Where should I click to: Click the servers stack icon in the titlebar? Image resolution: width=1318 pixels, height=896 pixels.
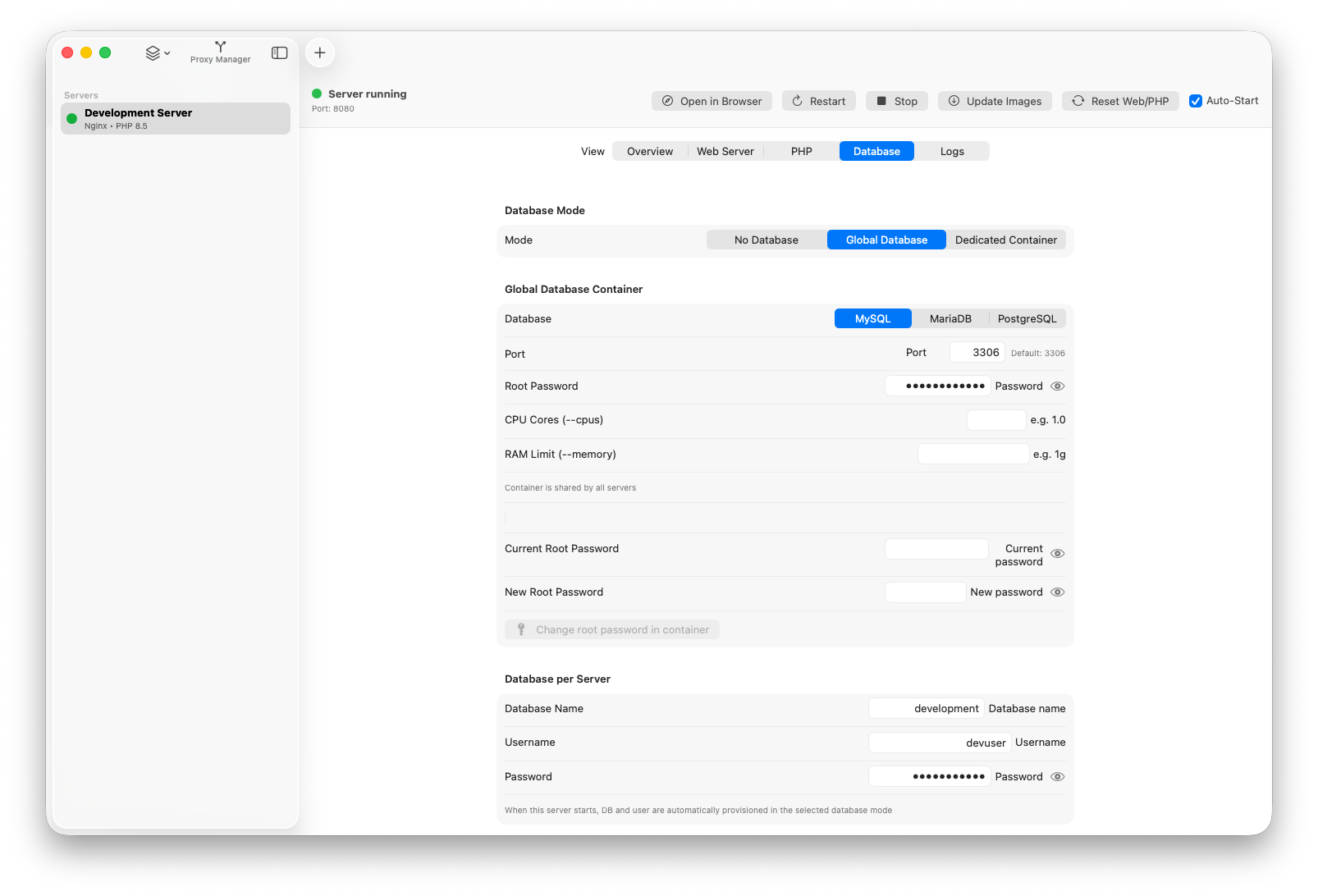153,52
